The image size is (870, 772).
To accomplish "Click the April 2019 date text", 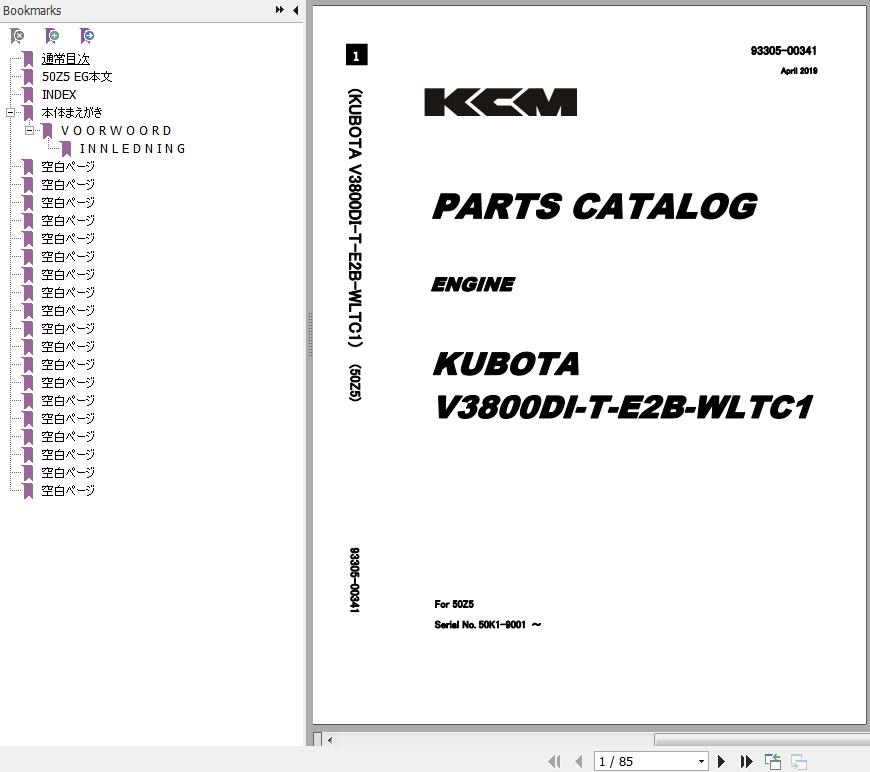I will 798,70.
